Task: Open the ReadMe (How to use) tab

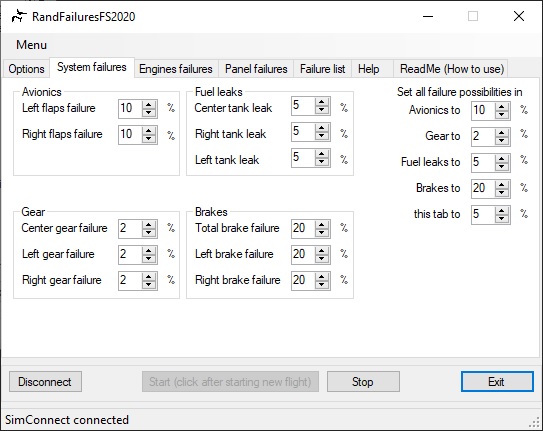Action: pyautogui.click(x=452, y=69)
